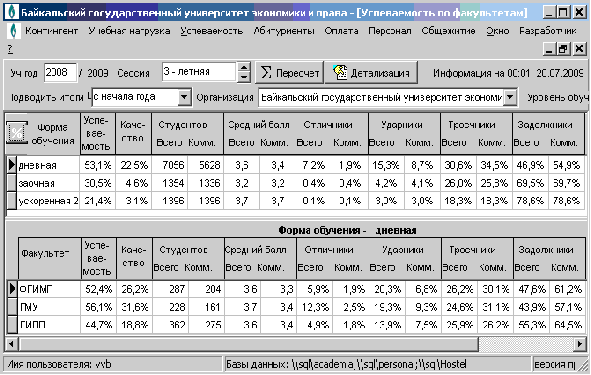Viewport: 591px width, 375px height.
Task: Open the Успеваемость menu
Action: [x=211, y=31]
